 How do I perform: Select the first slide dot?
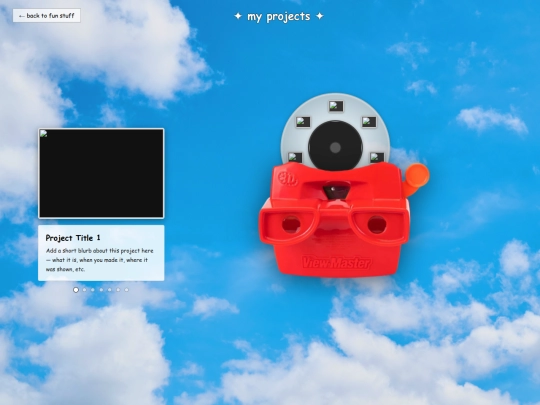[x=76, y=290]
